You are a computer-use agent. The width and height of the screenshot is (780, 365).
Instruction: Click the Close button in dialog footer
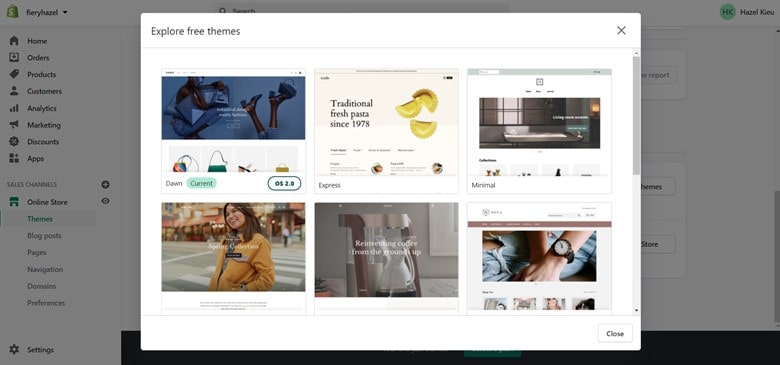pos(615,333)
